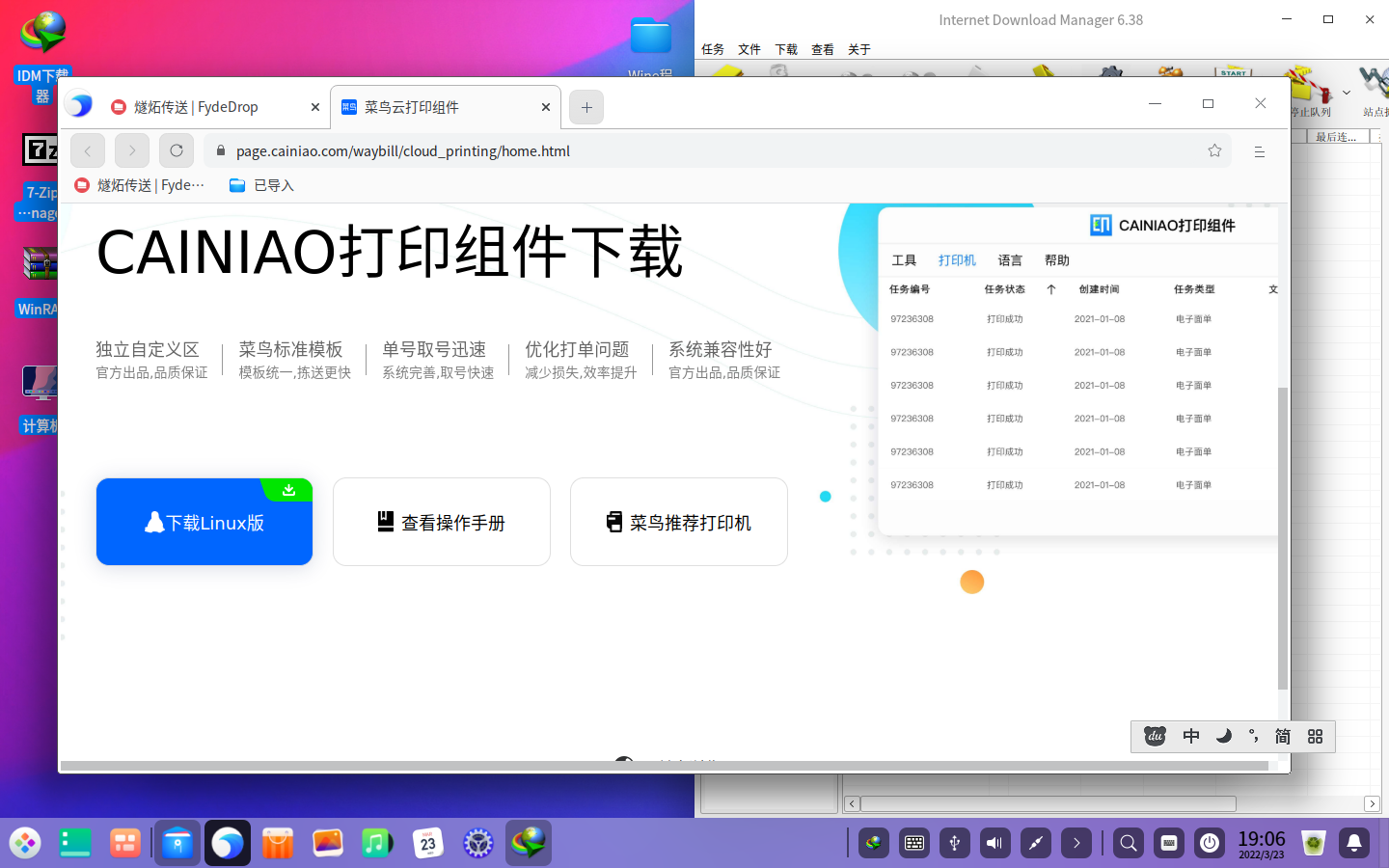Open the 已导入 bookmarks folder
The image size is (1389, 868).
[261, 185]
